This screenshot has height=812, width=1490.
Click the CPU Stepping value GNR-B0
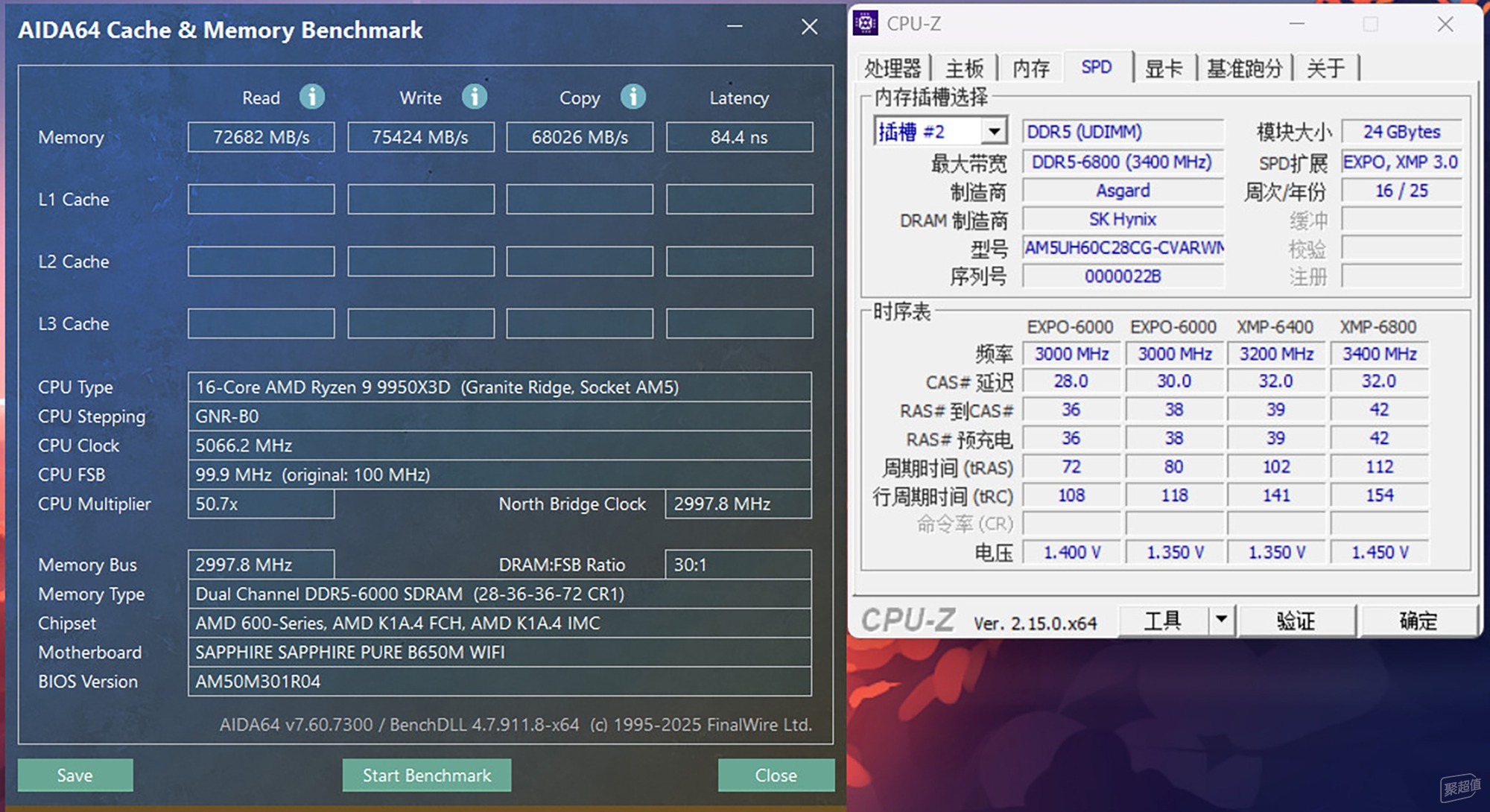coord(500,416)
